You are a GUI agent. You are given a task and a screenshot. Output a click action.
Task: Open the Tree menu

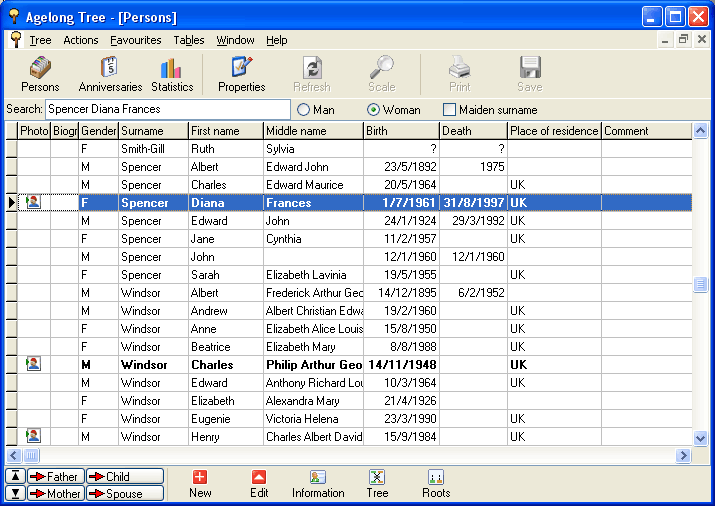pyautogui.click(x=40, y=40)
